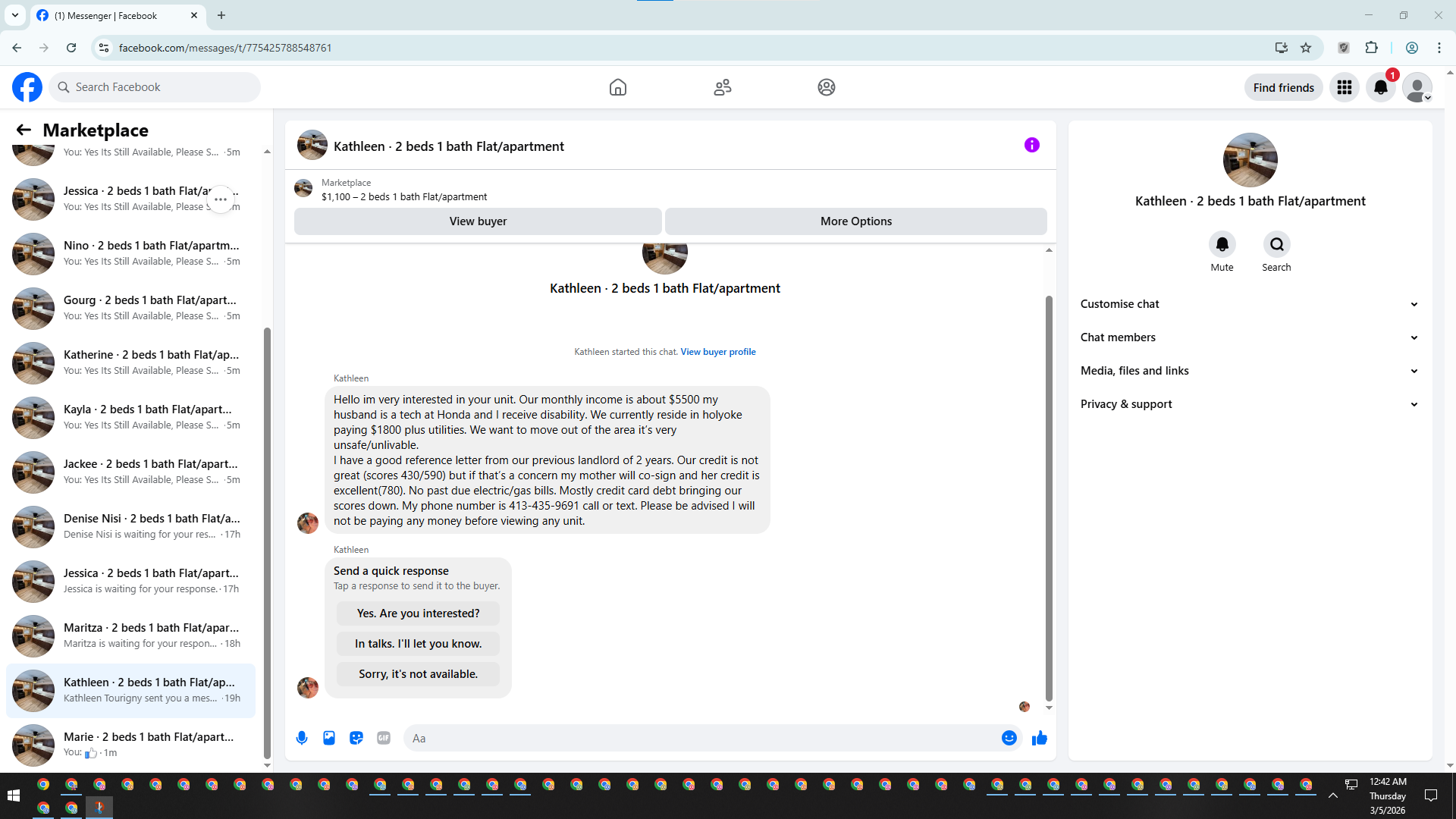The width and height of the screenshot is (1456, 819).
Task: Expand the Customise chat section
Action: (x=1250, y=304)
